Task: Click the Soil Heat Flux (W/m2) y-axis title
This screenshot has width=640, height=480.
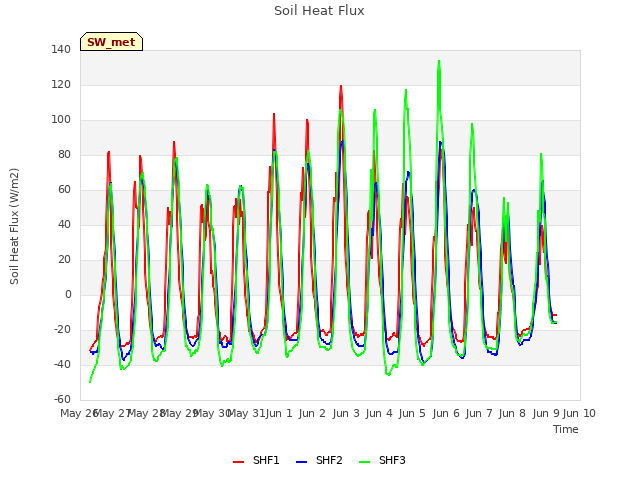Action: (14, 226)
